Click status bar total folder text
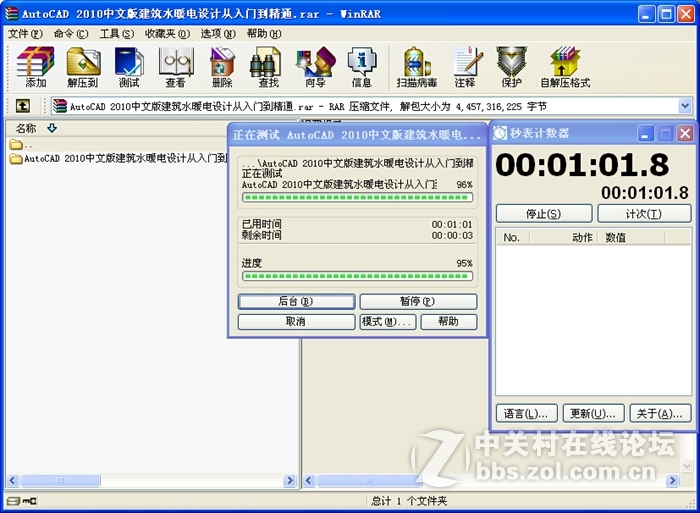This screenshot has height=513, width=700. point(409,501)
